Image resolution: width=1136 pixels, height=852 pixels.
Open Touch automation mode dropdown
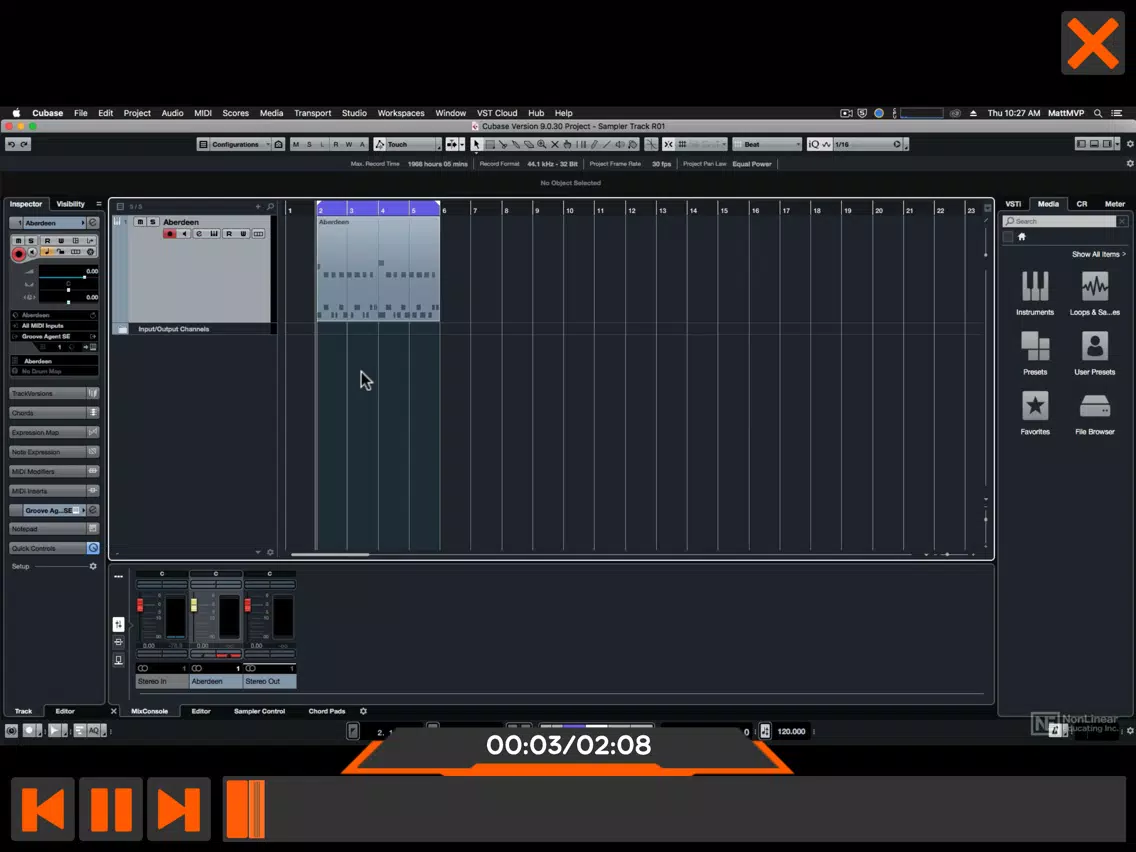click(x=407, y=144)
